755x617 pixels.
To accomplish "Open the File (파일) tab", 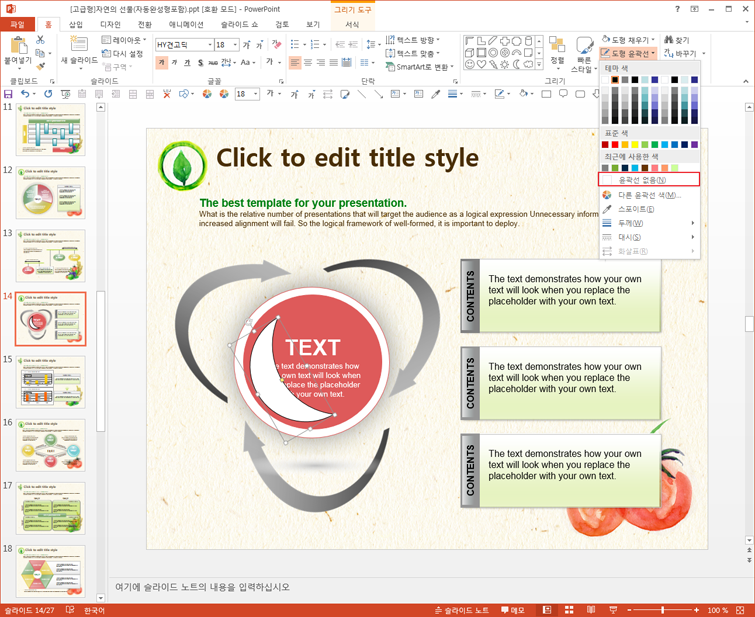I will pos(17,24).
